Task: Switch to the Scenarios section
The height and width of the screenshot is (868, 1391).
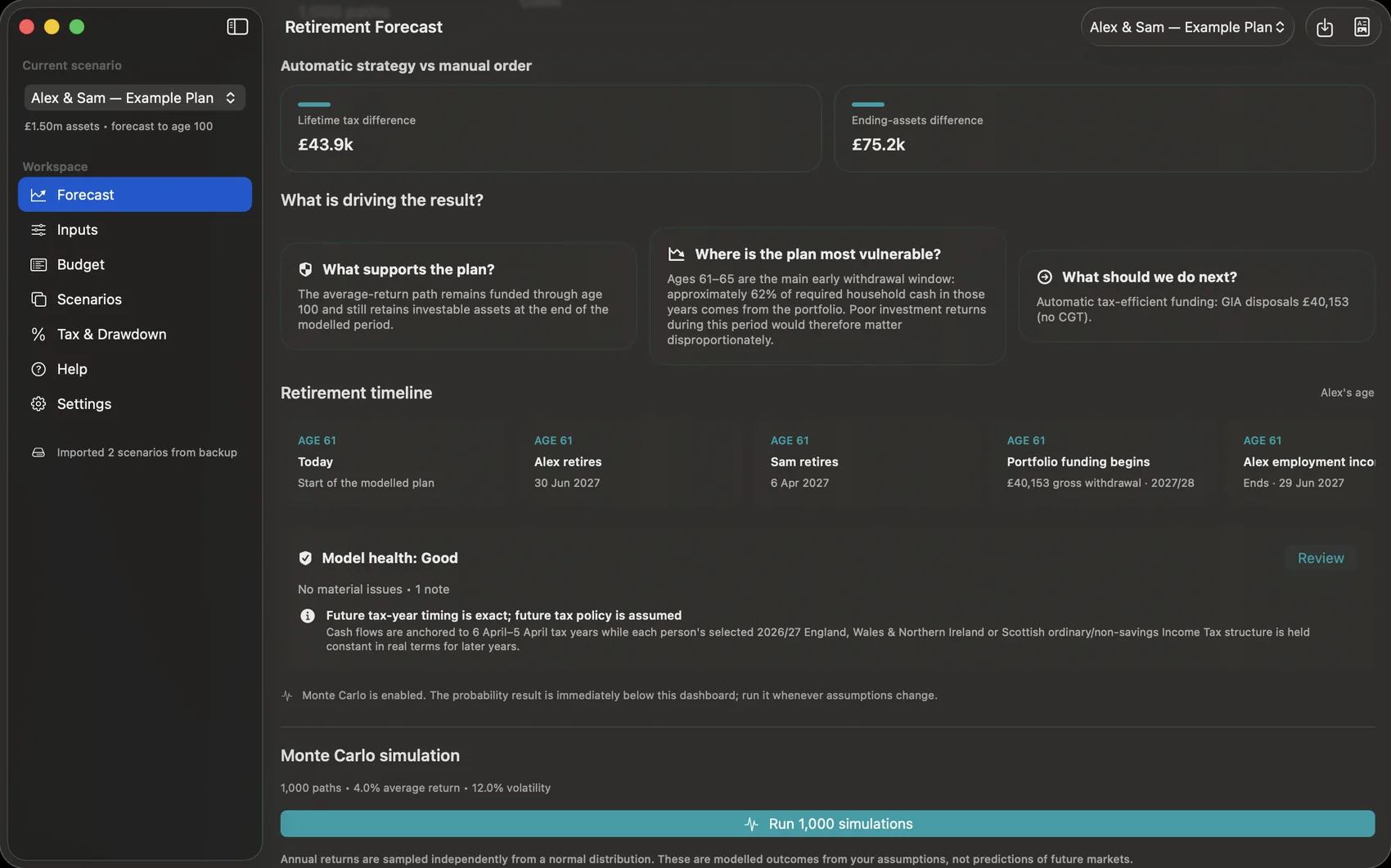Action: [x=135, y=299]
